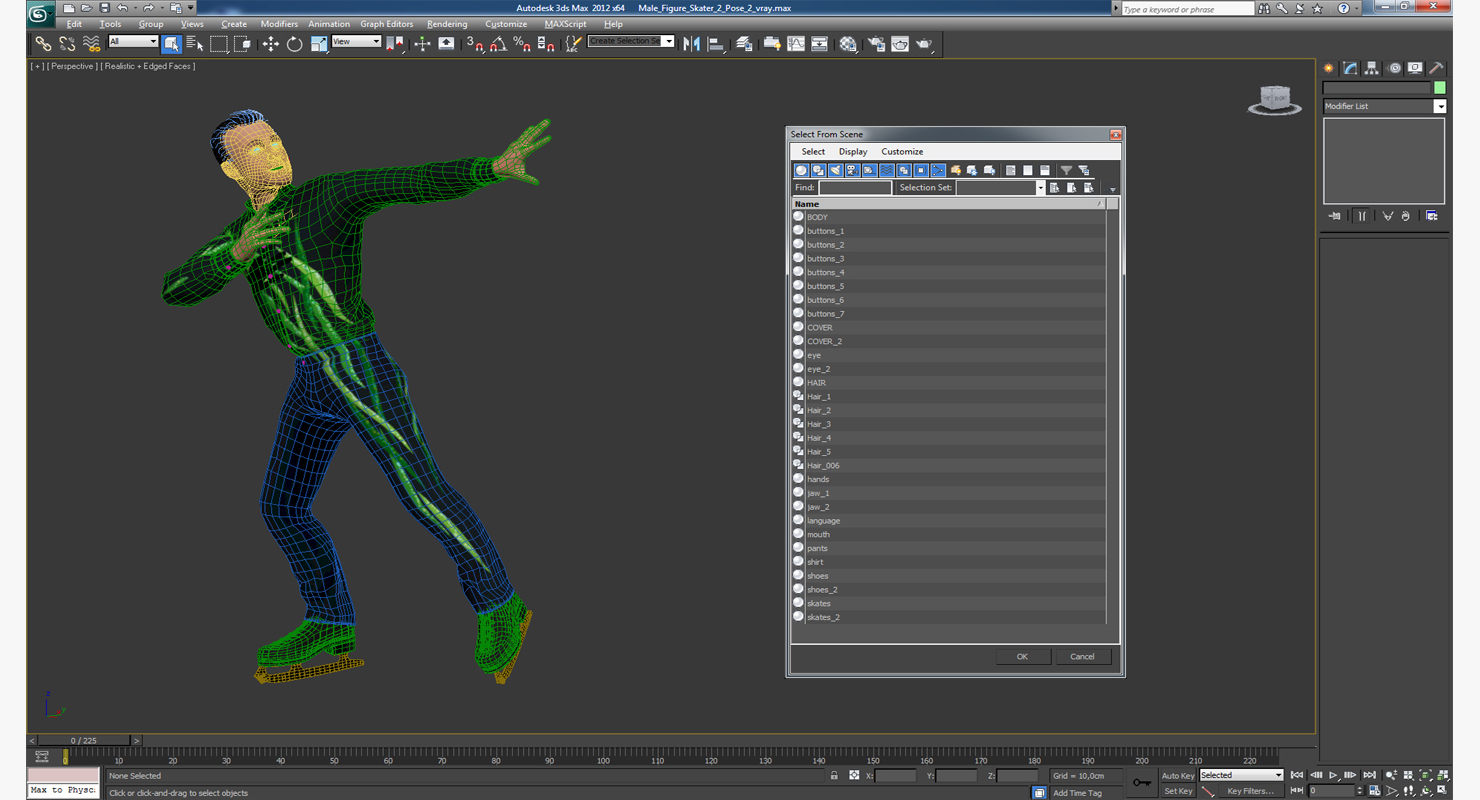Select the pants object in the list
This screenshot has width=1480, height=800.
949,548
